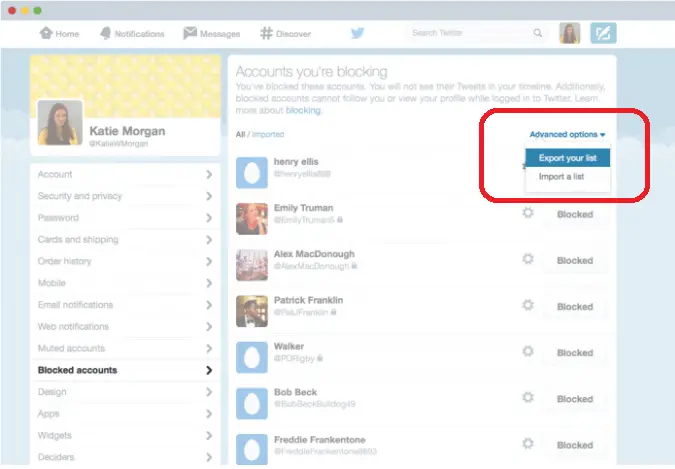Compose a new Tweet
675x469 pixels.
(x=603, y=33)
